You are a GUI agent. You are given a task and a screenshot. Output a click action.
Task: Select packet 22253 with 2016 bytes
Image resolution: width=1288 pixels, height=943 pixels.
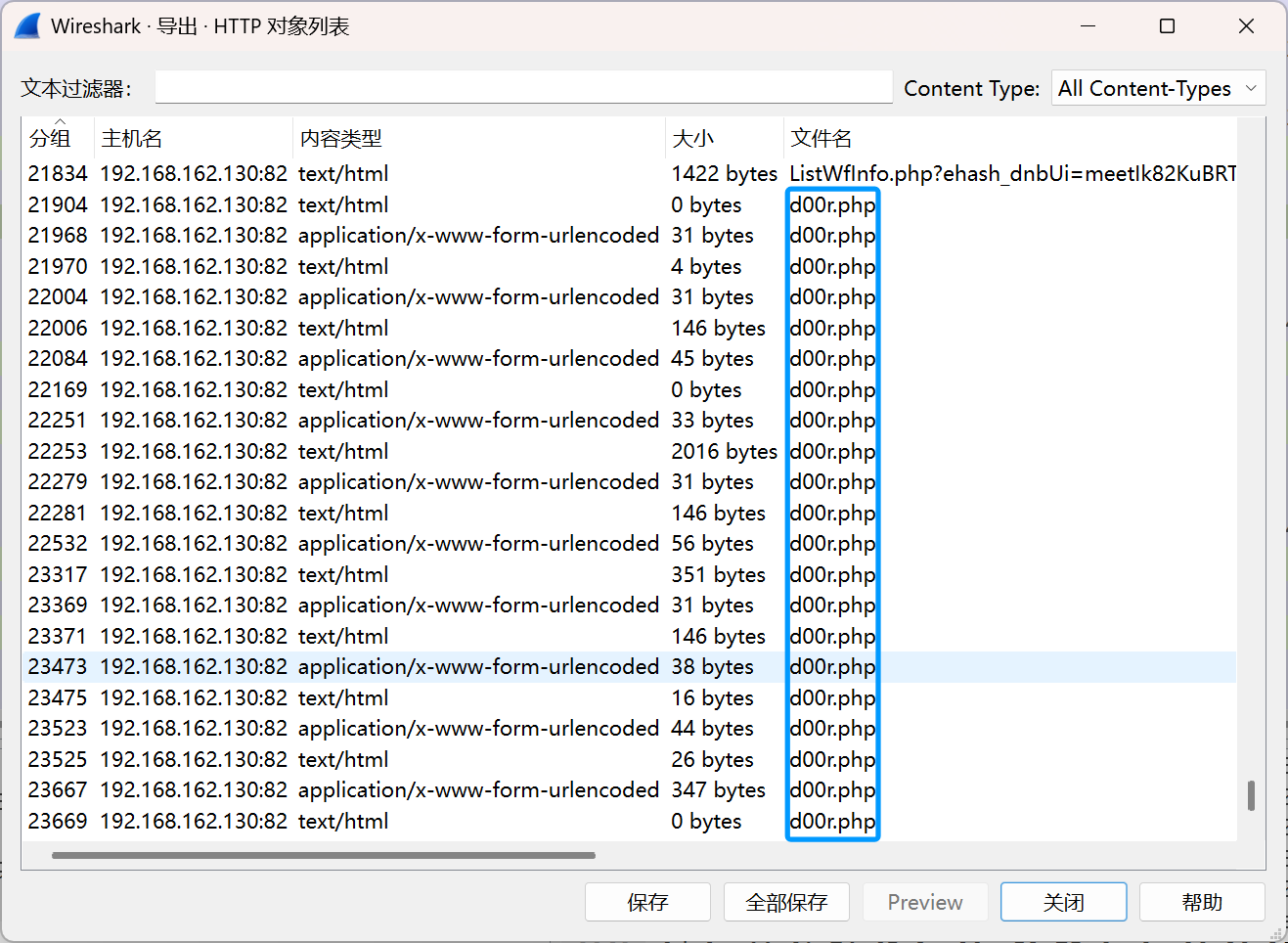click(630, 451)
